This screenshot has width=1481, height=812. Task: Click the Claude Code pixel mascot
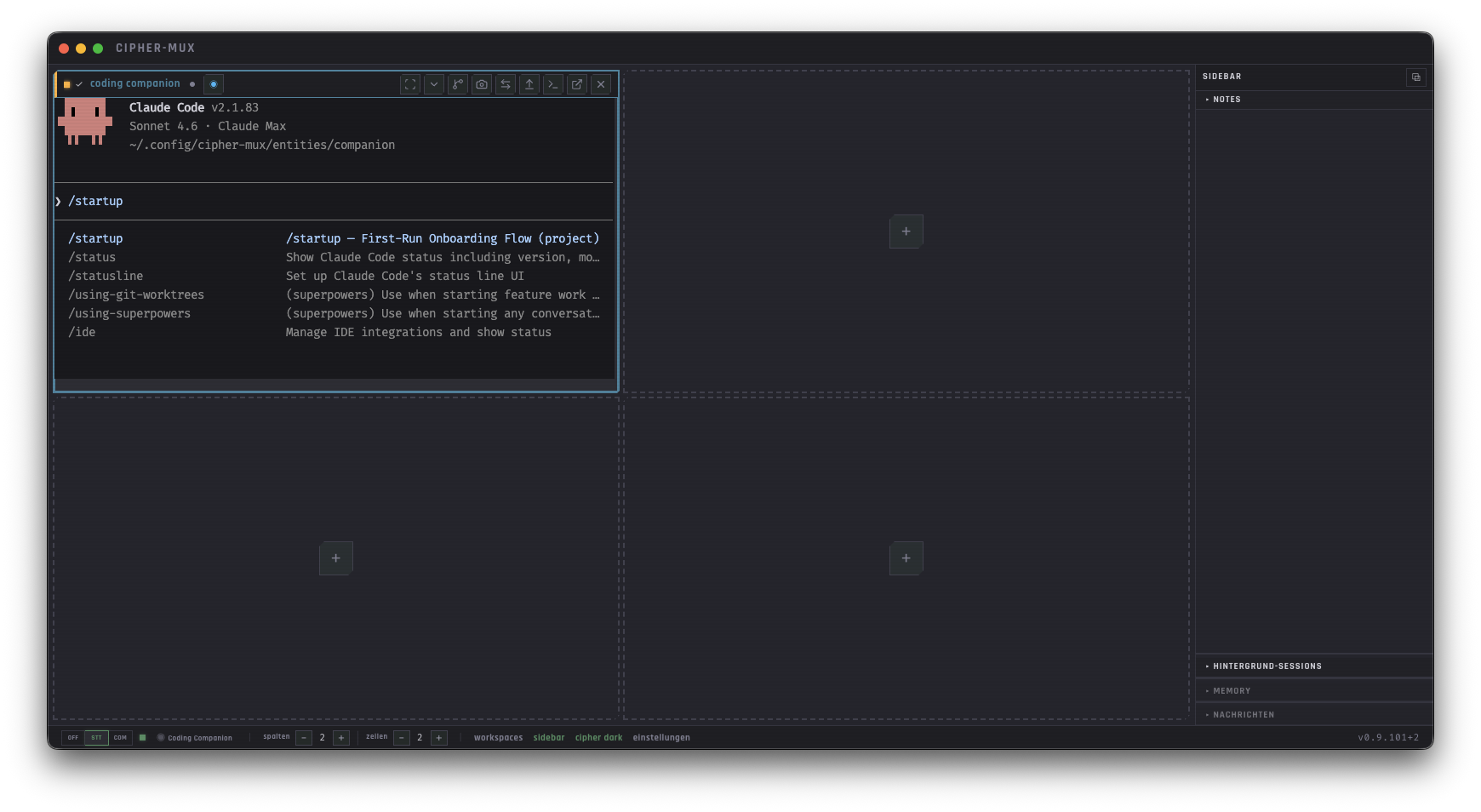tap(85, 122)
